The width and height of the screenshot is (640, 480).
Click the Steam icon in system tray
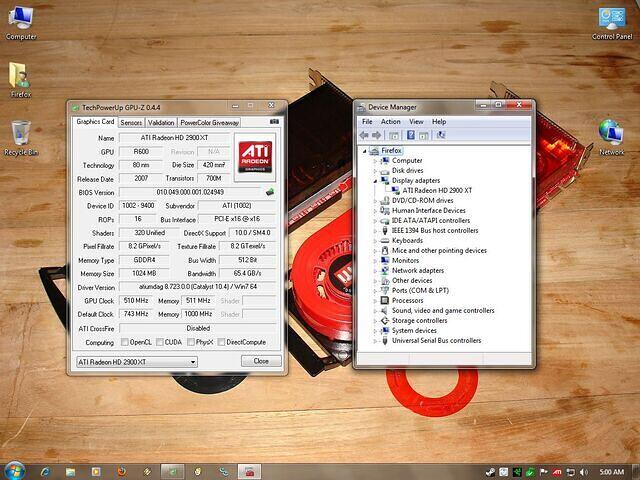490,472
